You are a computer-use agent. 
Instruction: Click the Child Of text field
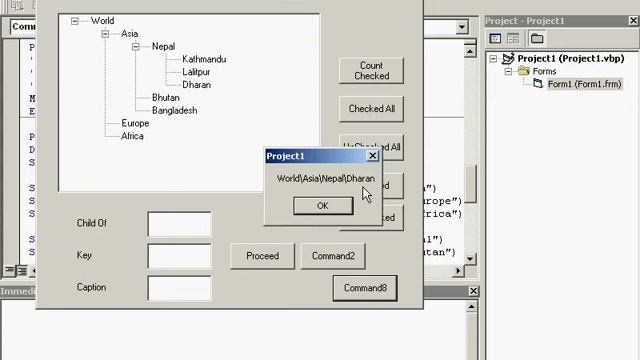pyautogui.click(x=180, y=224)
